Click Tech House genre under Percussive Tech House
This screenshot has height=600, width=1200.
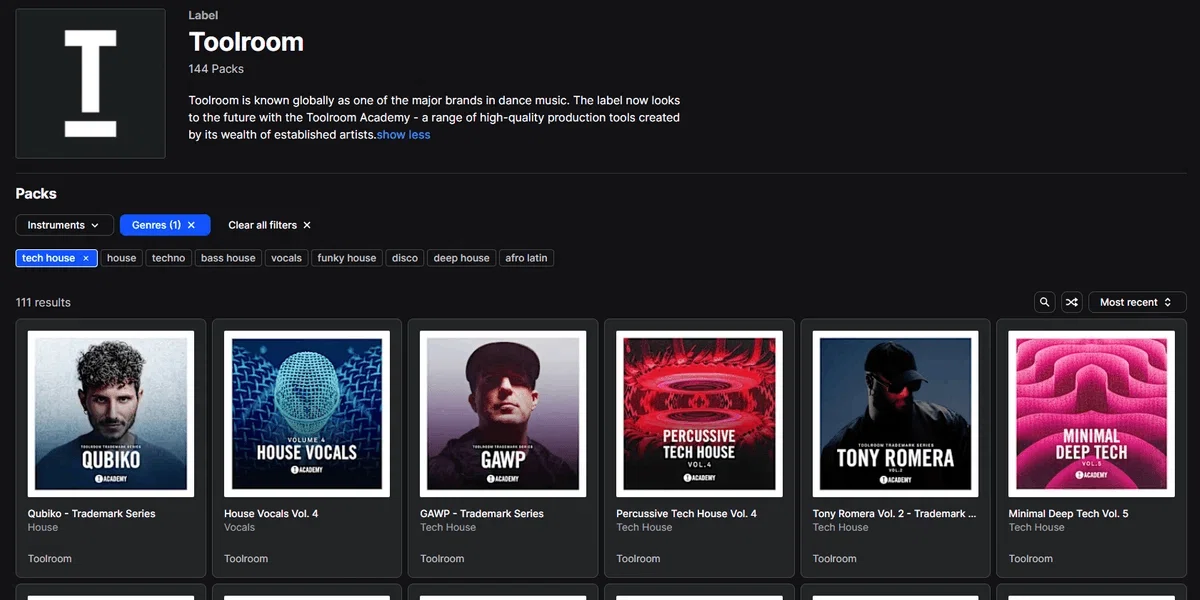[644, 528]
